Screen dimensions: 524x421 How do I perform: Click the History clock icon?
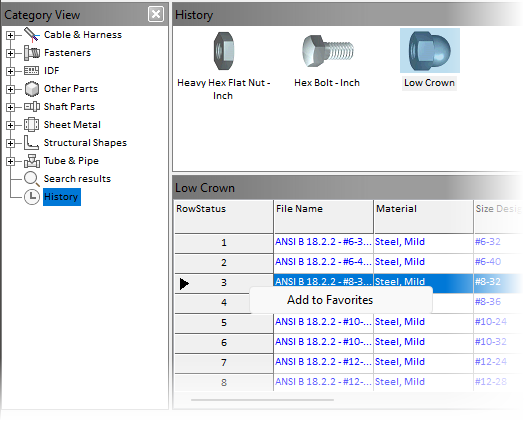click(32, 197)
